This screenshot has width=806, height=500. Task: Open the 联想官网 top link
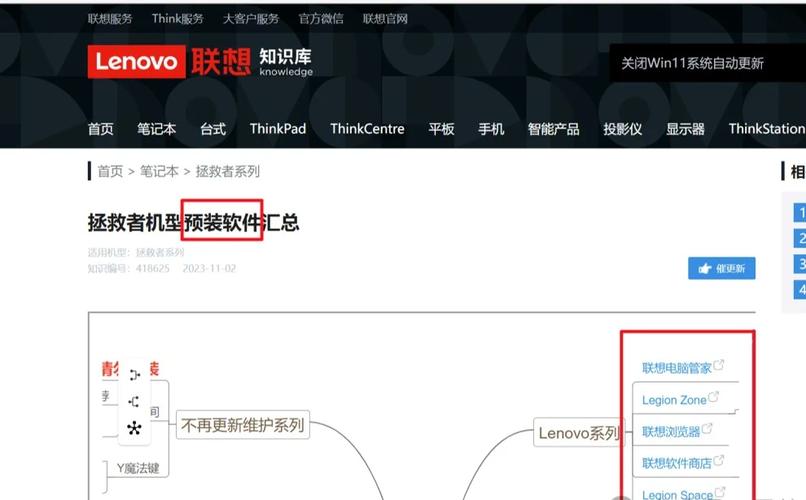pos(385,19)
